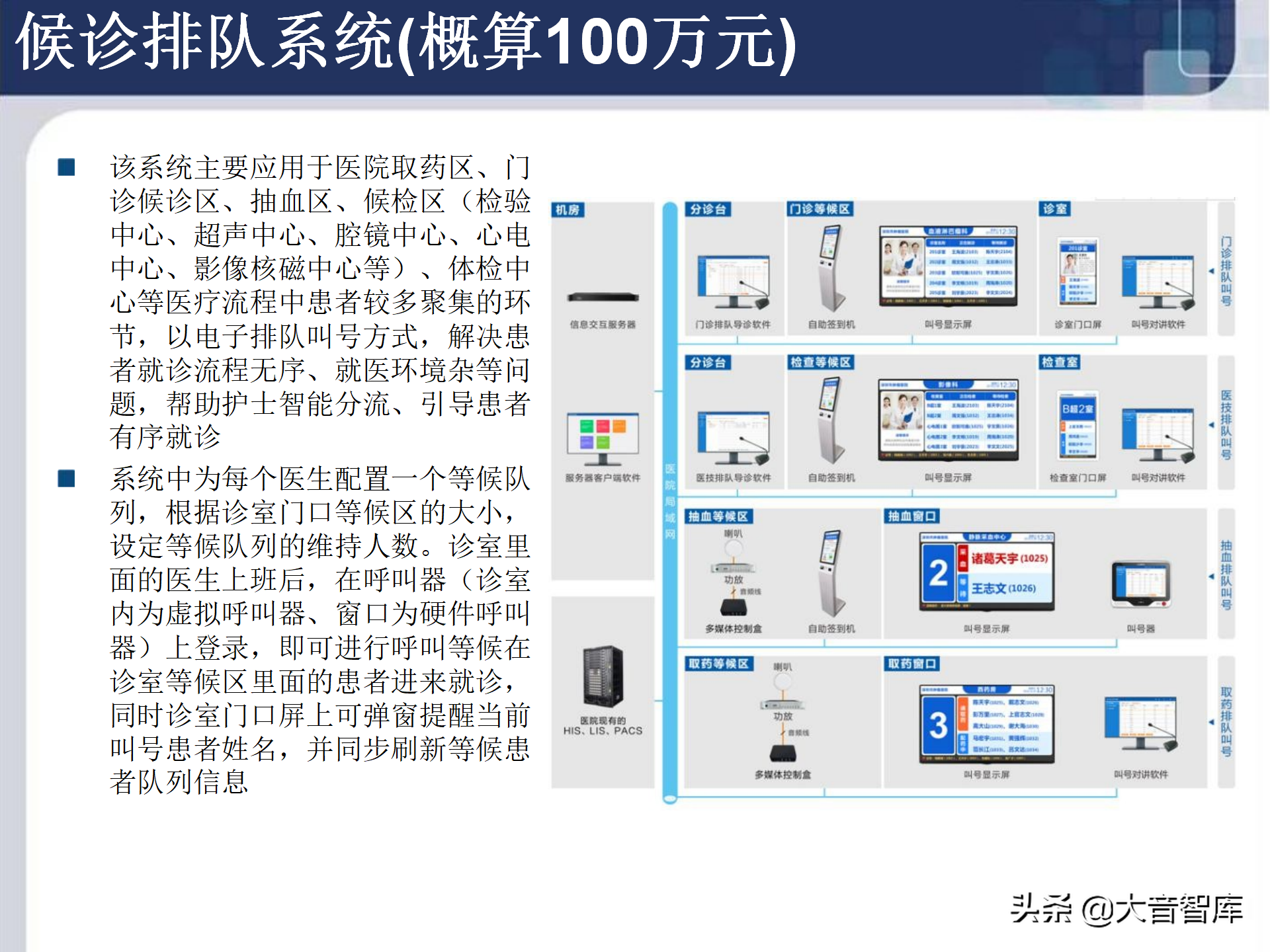Click the 检查等候区 section label

(x=820, y=362)
